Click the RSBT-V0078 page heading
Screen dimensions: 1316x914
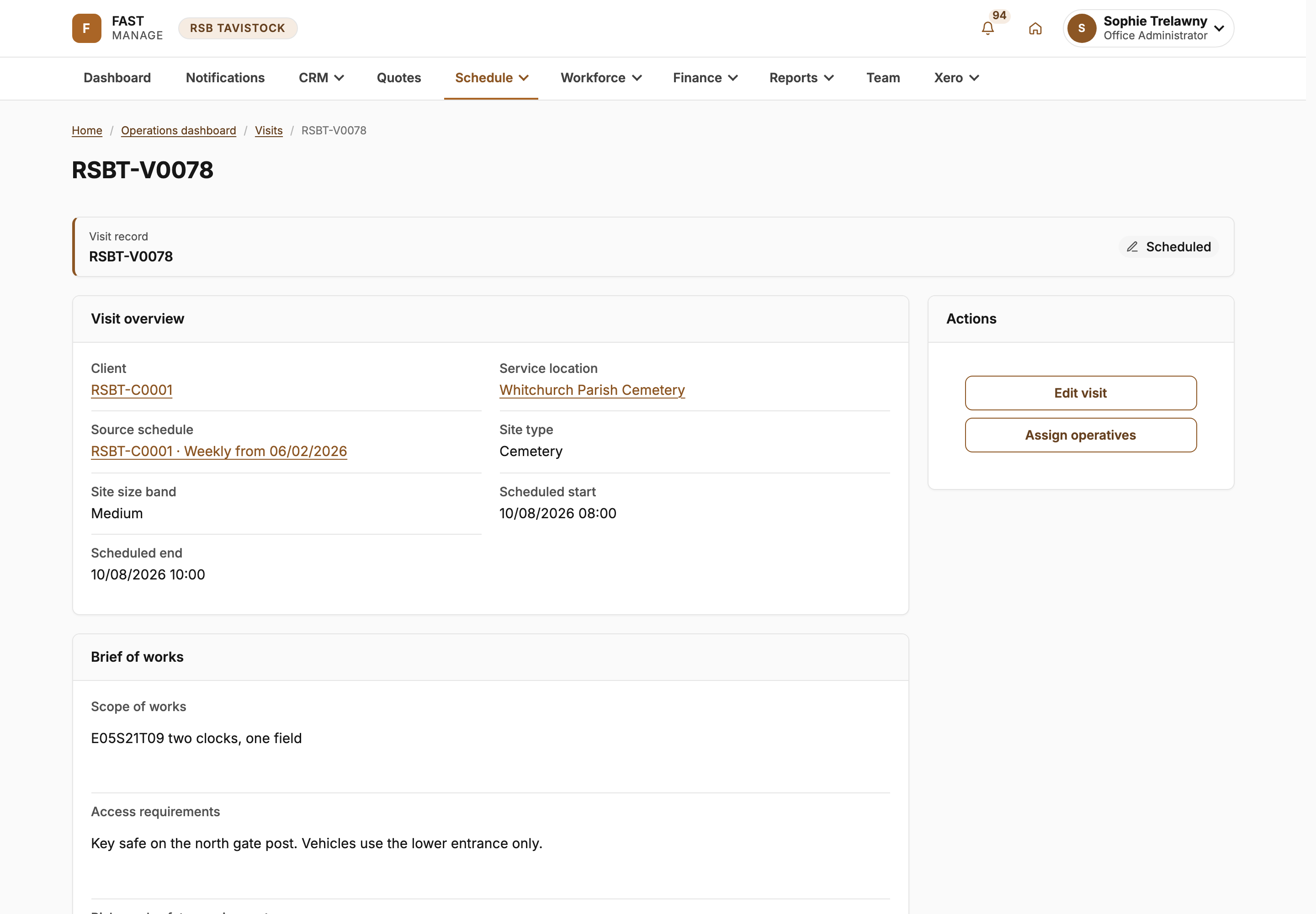(143, 170)
